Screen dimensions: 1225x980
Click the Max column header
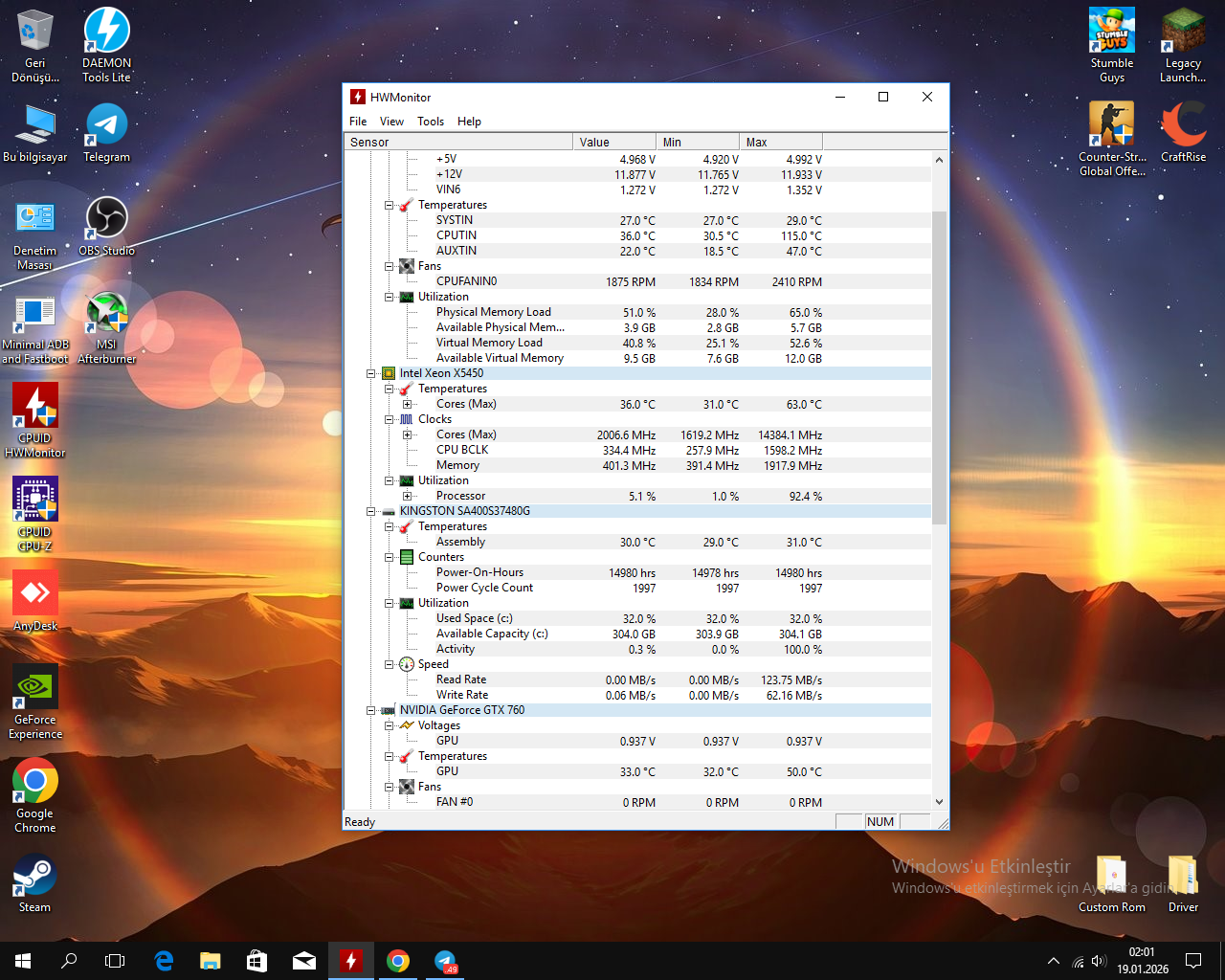click(x=781, y=142)
